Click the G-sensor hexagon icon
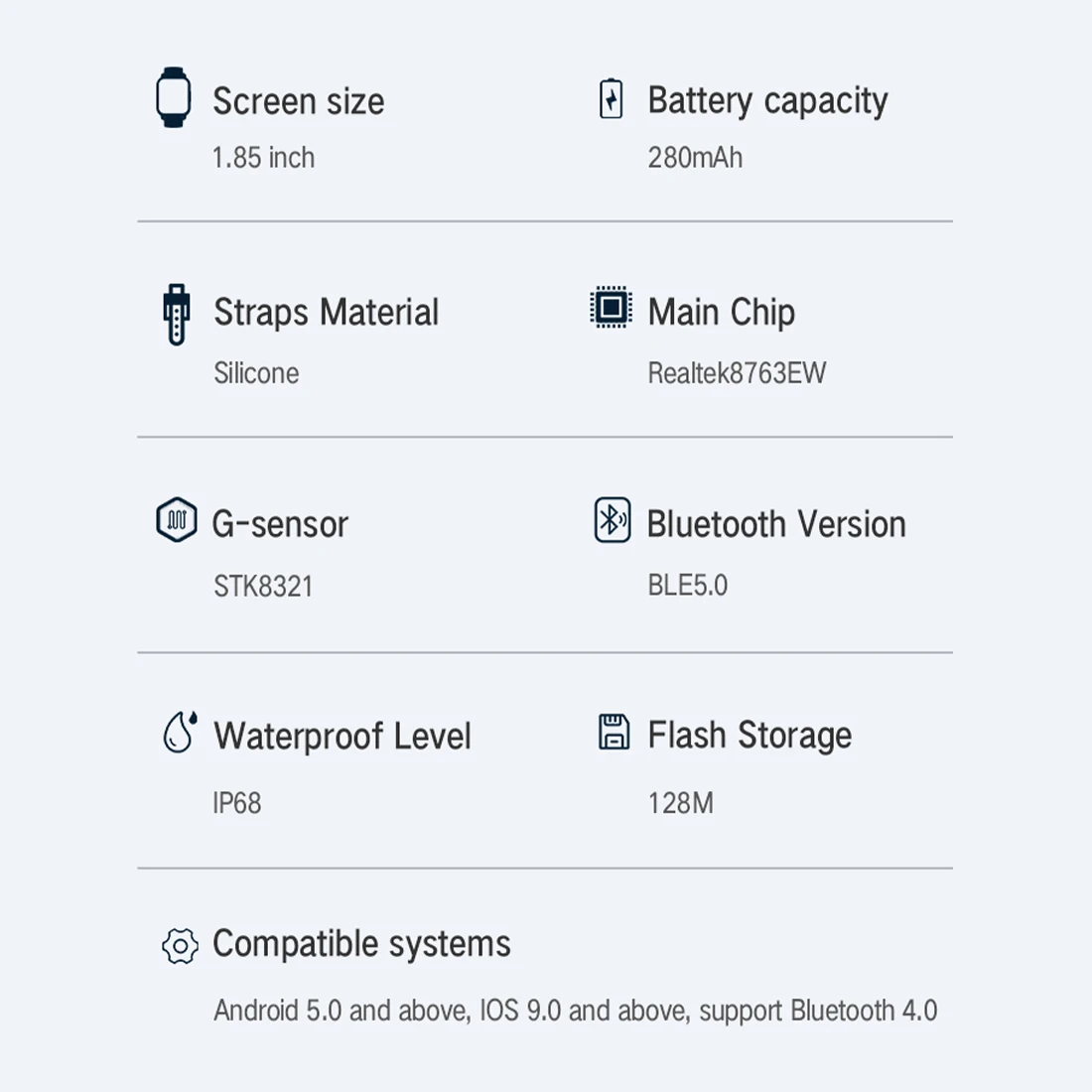Screen dimensions: 1092x1092 (177, 520)
